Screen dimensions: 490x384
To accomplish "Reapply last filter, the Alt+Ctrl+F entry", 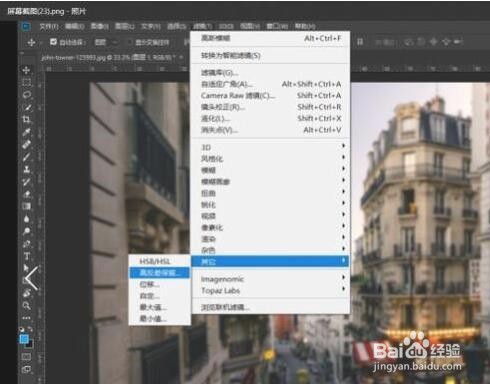I will (x=270, y=38).
